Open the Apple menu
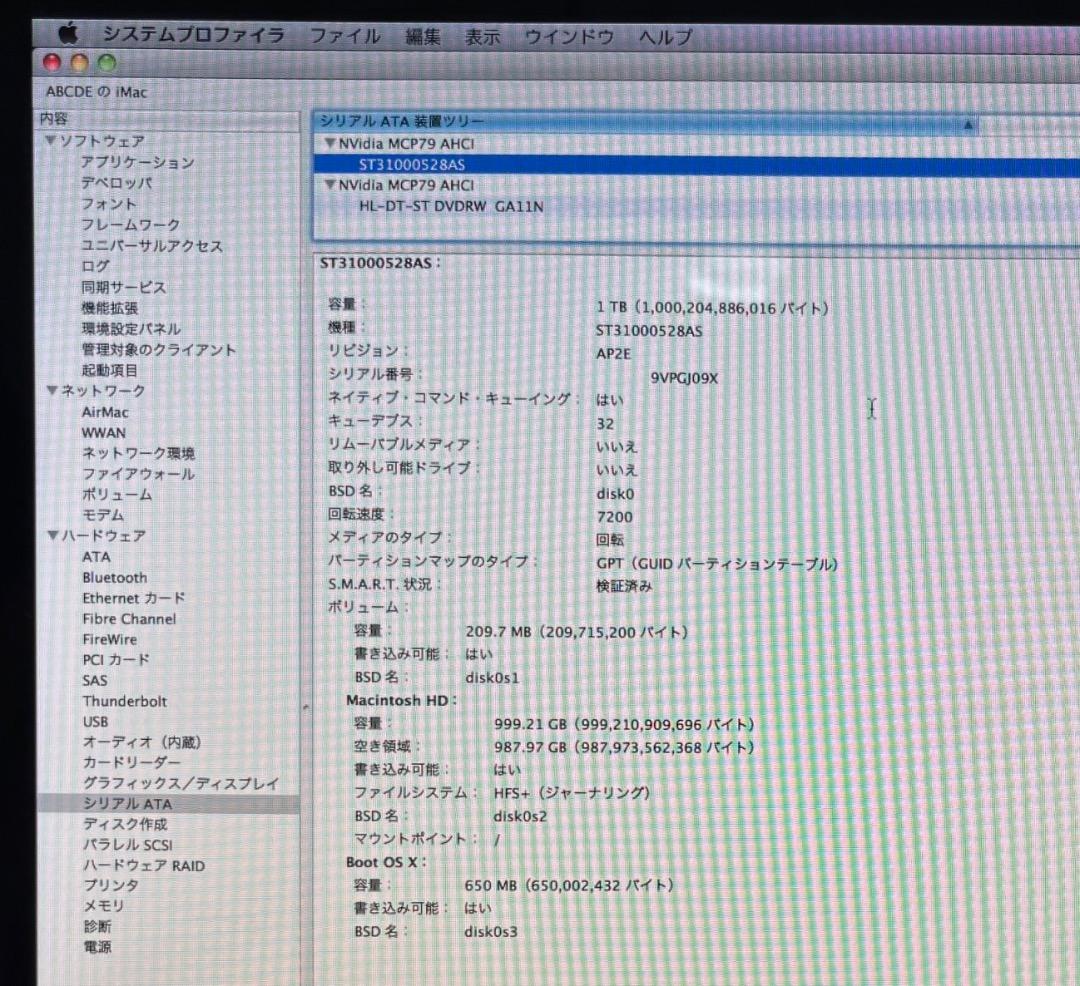1080x986 pixels. (x=67, y=35)
